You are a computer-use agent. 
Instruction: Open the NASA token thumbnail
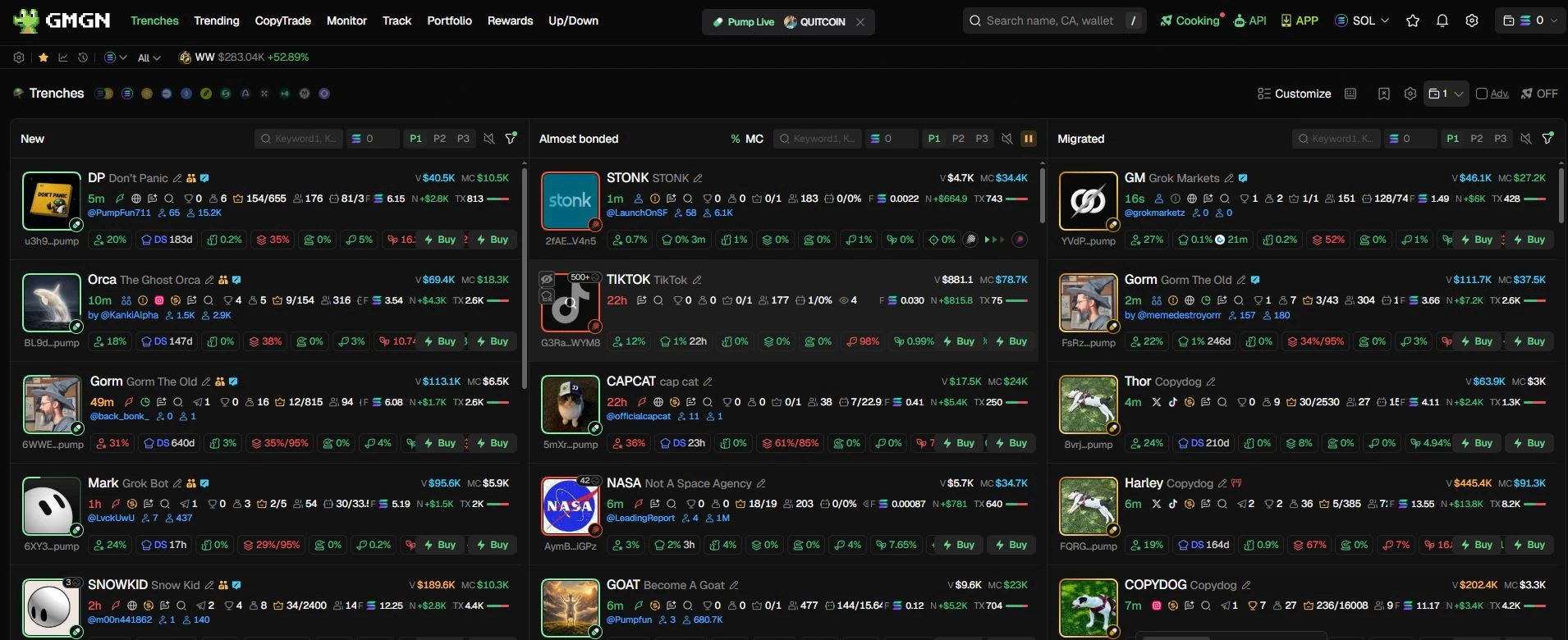570,506
